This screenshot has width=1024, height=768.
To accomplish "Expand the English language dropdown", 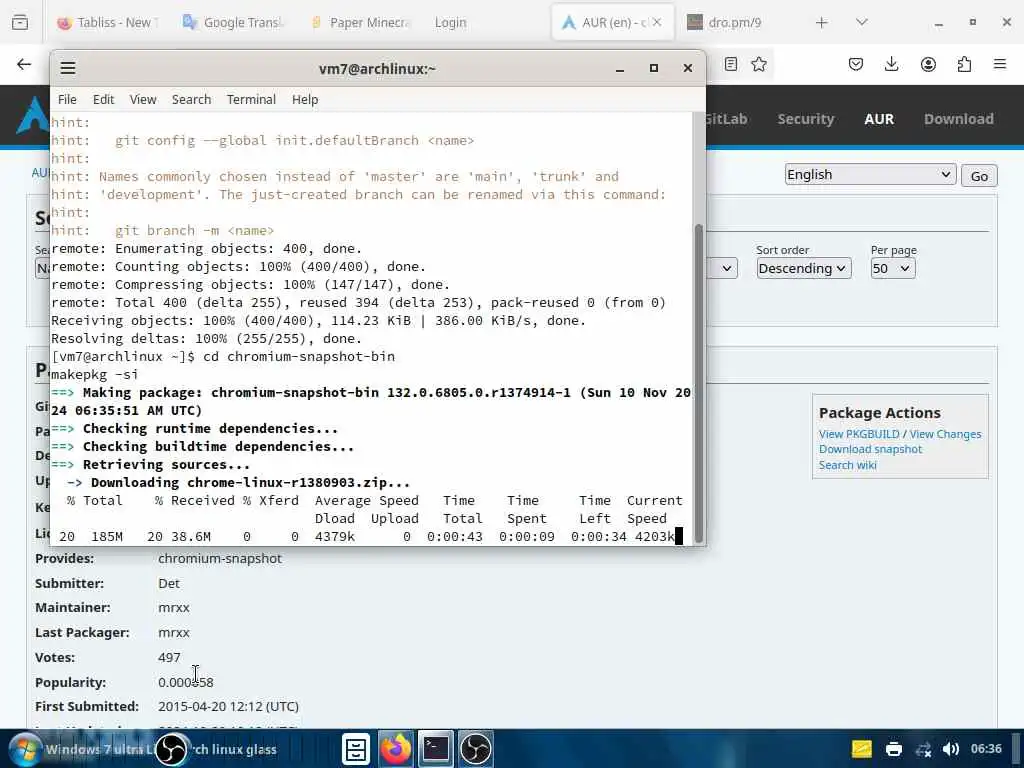I will pyautogui.click(x=870, y=174).
